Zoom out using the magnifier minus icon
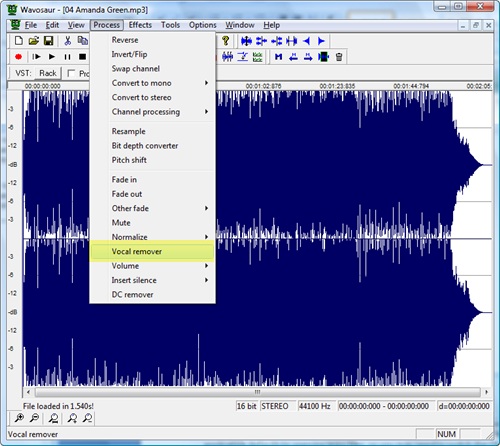500x446 pixels. click(34, 418)
